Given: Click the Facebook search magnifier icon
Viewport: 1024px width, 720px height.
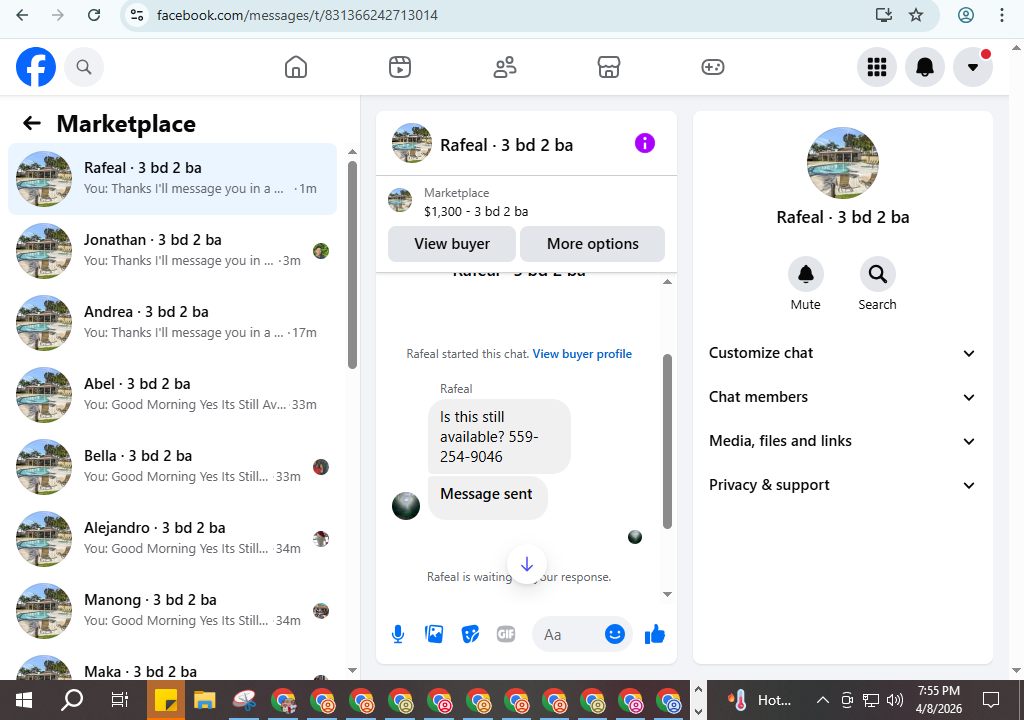Looking at the screenshot, I should [84, 67].
